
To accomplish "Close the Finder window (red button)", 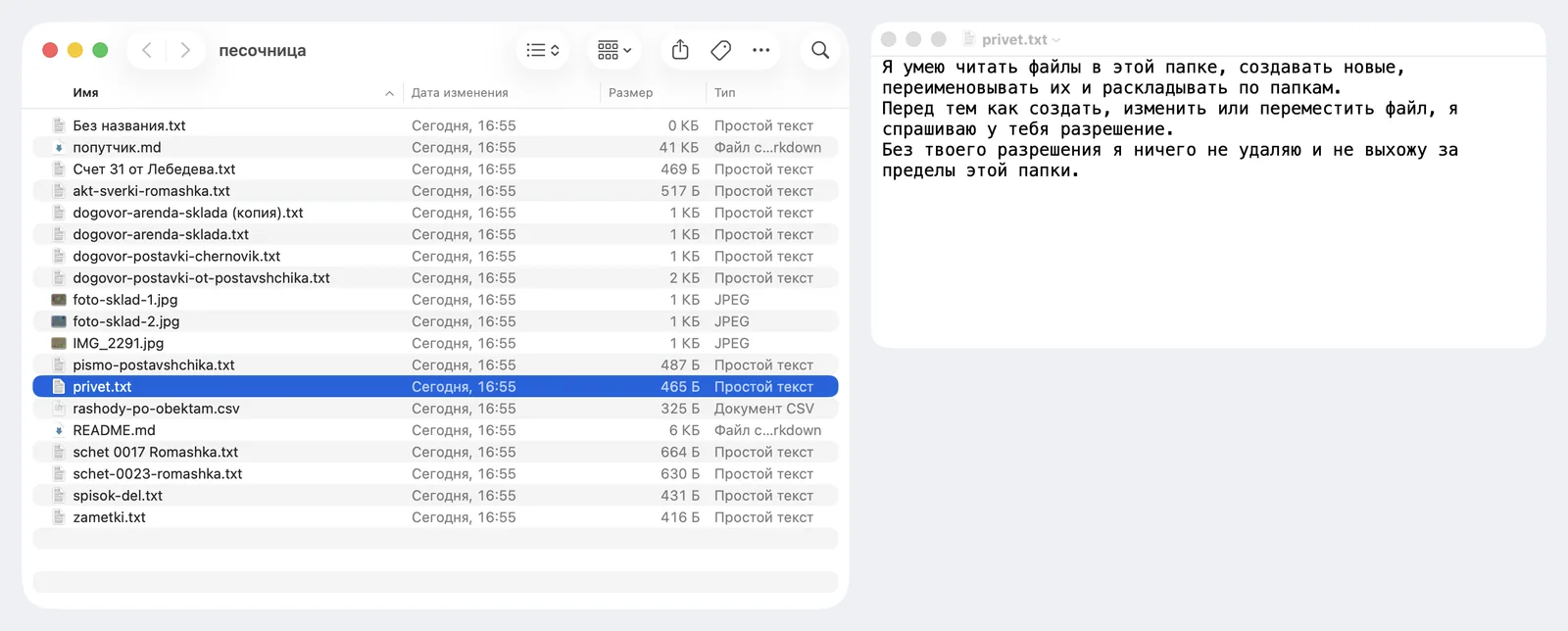I will 50,50.
